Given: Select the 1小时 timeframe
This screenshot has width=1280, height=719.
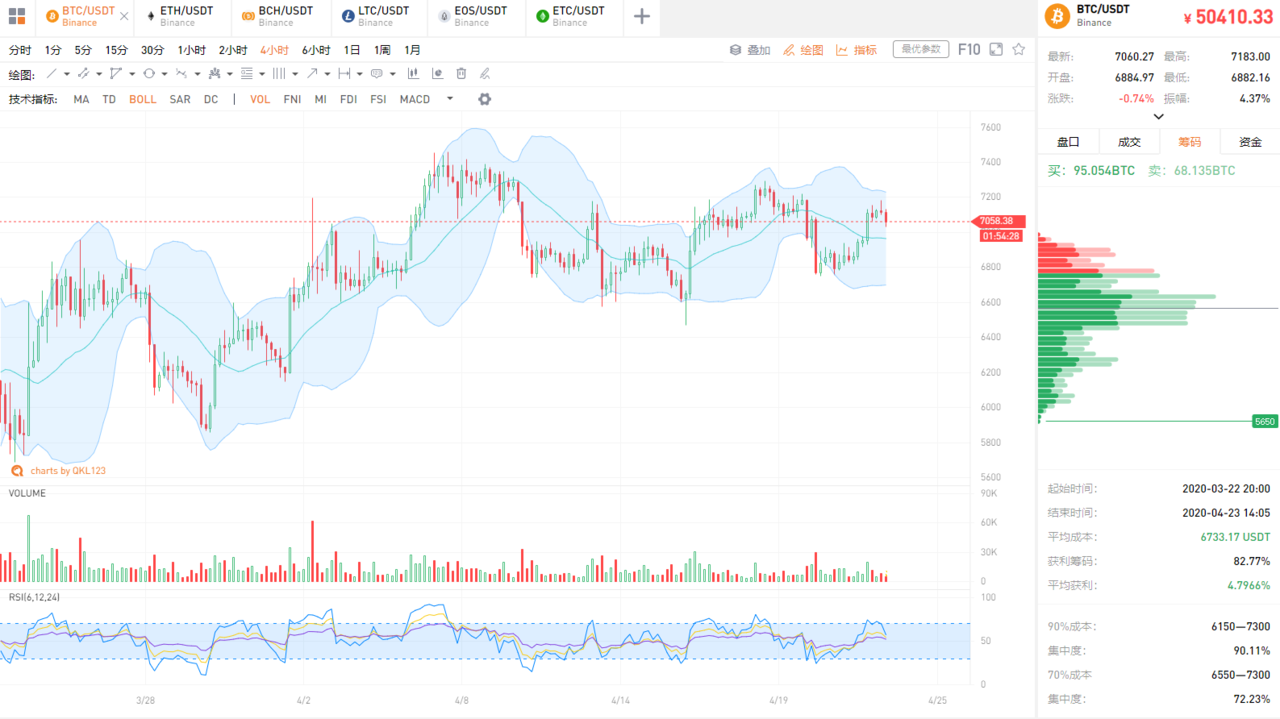Looking at the screenshot, I should (192, 50).
